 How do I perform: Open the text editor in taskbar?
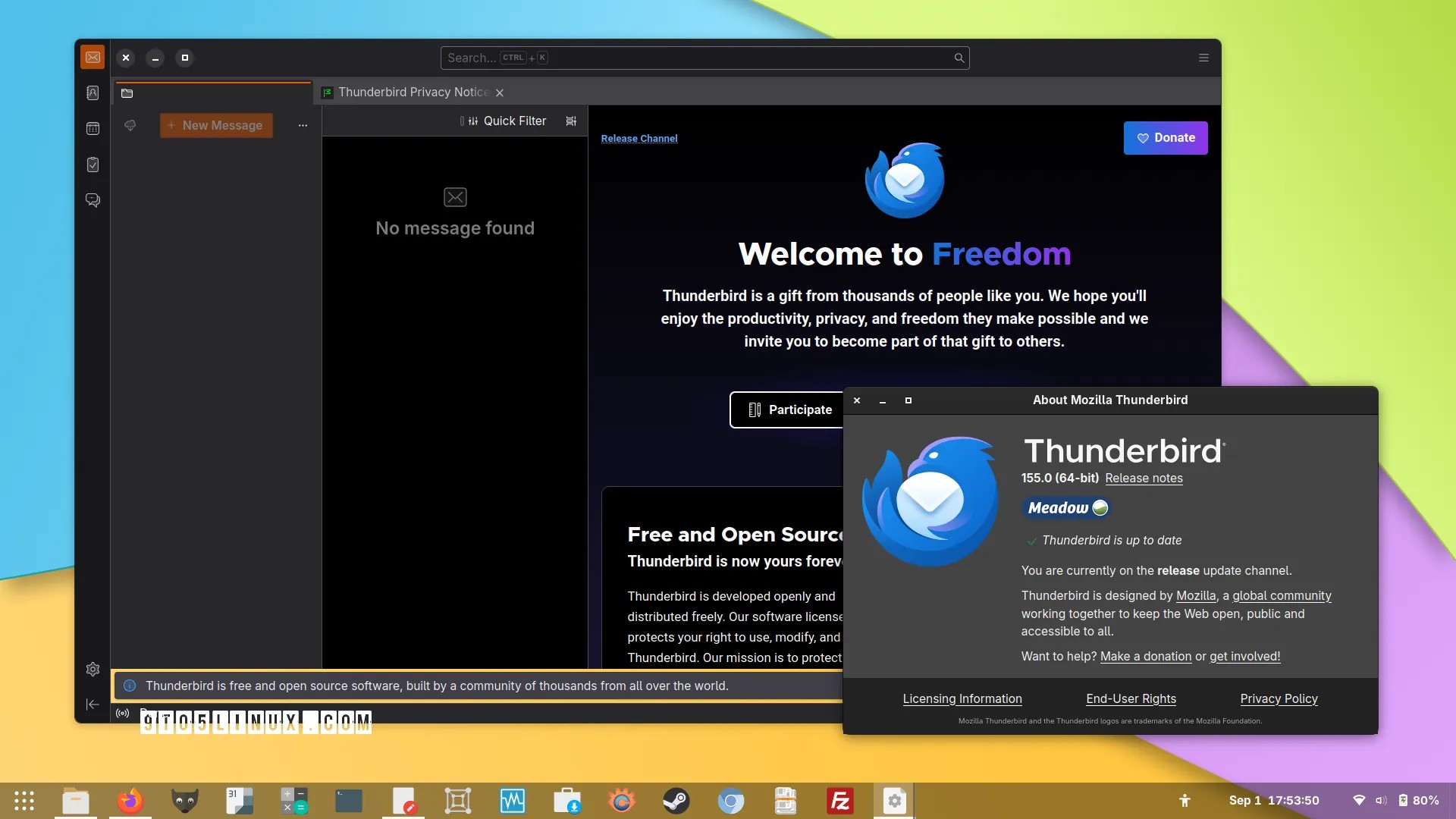click(x=403, y=801)
